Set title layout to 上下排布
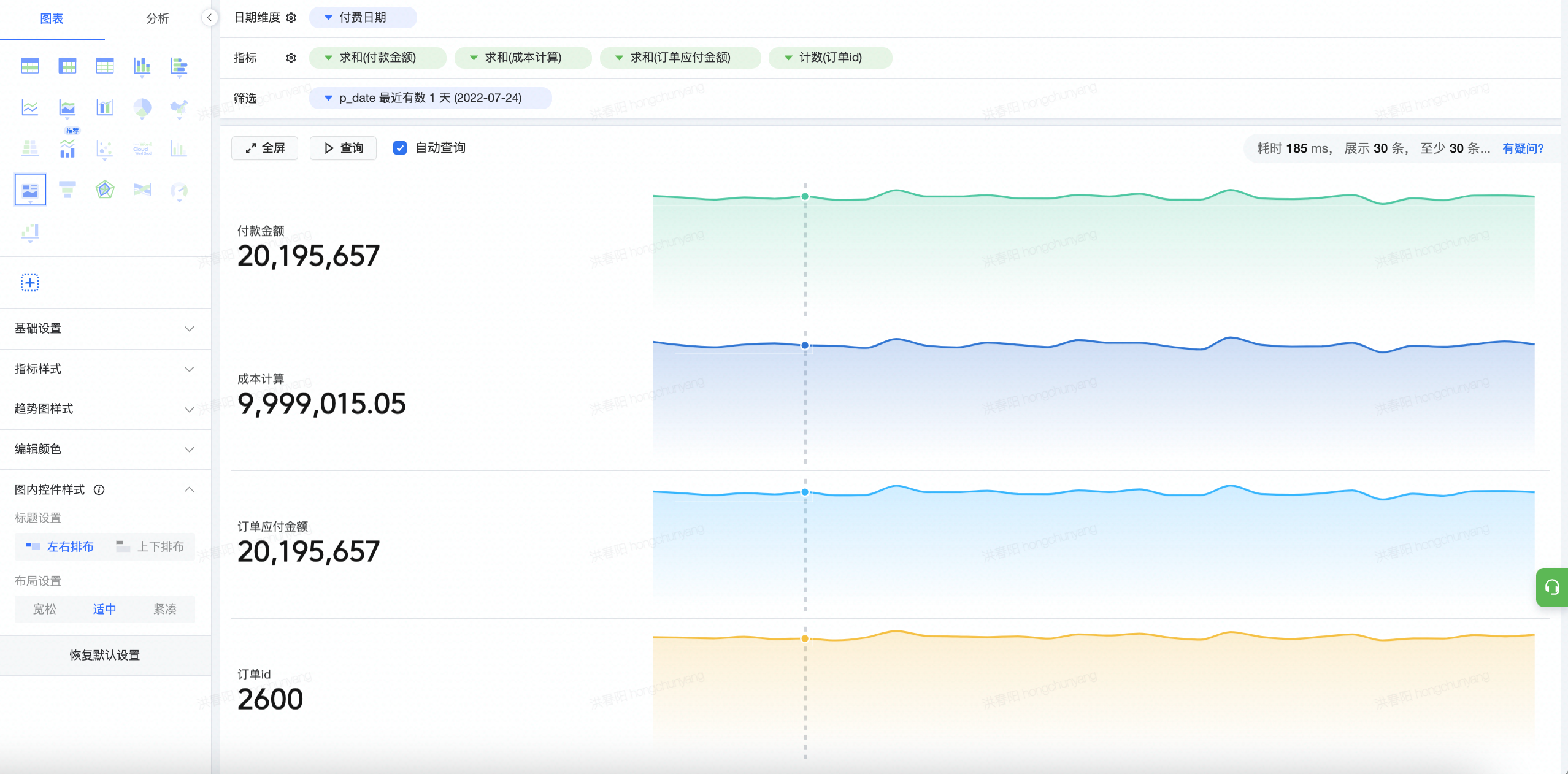Image resolution: width=1568 pixels, height=774 pixels. [150, 546]
